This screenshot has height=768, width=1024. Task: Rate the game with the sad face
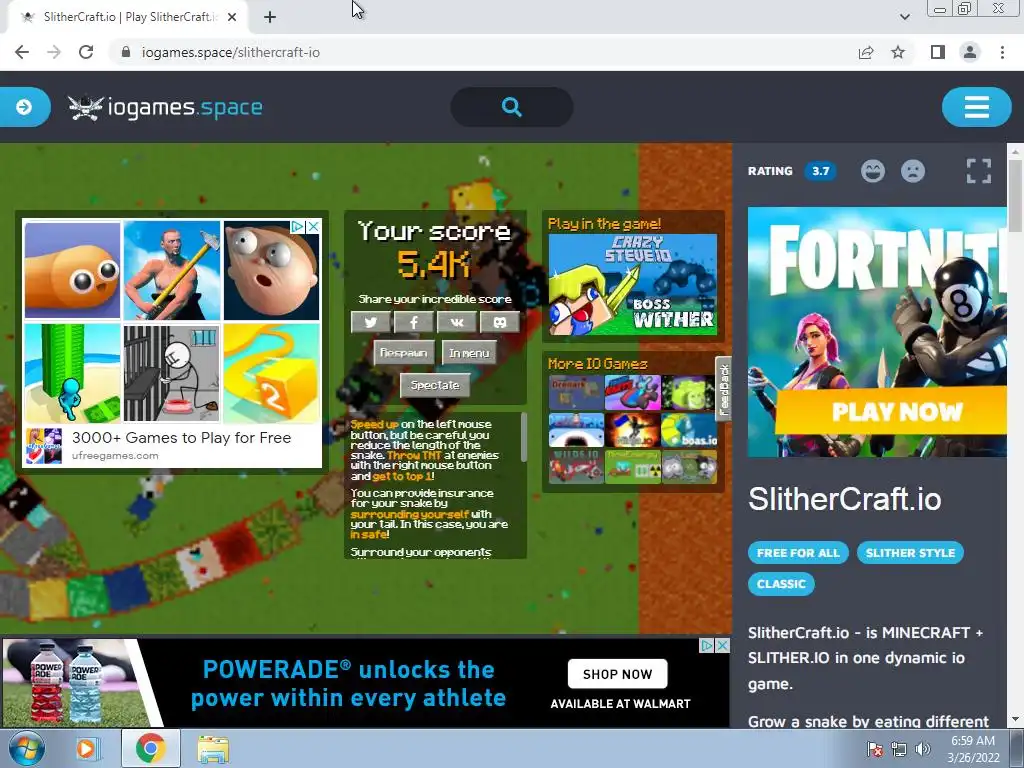[913, 171]
